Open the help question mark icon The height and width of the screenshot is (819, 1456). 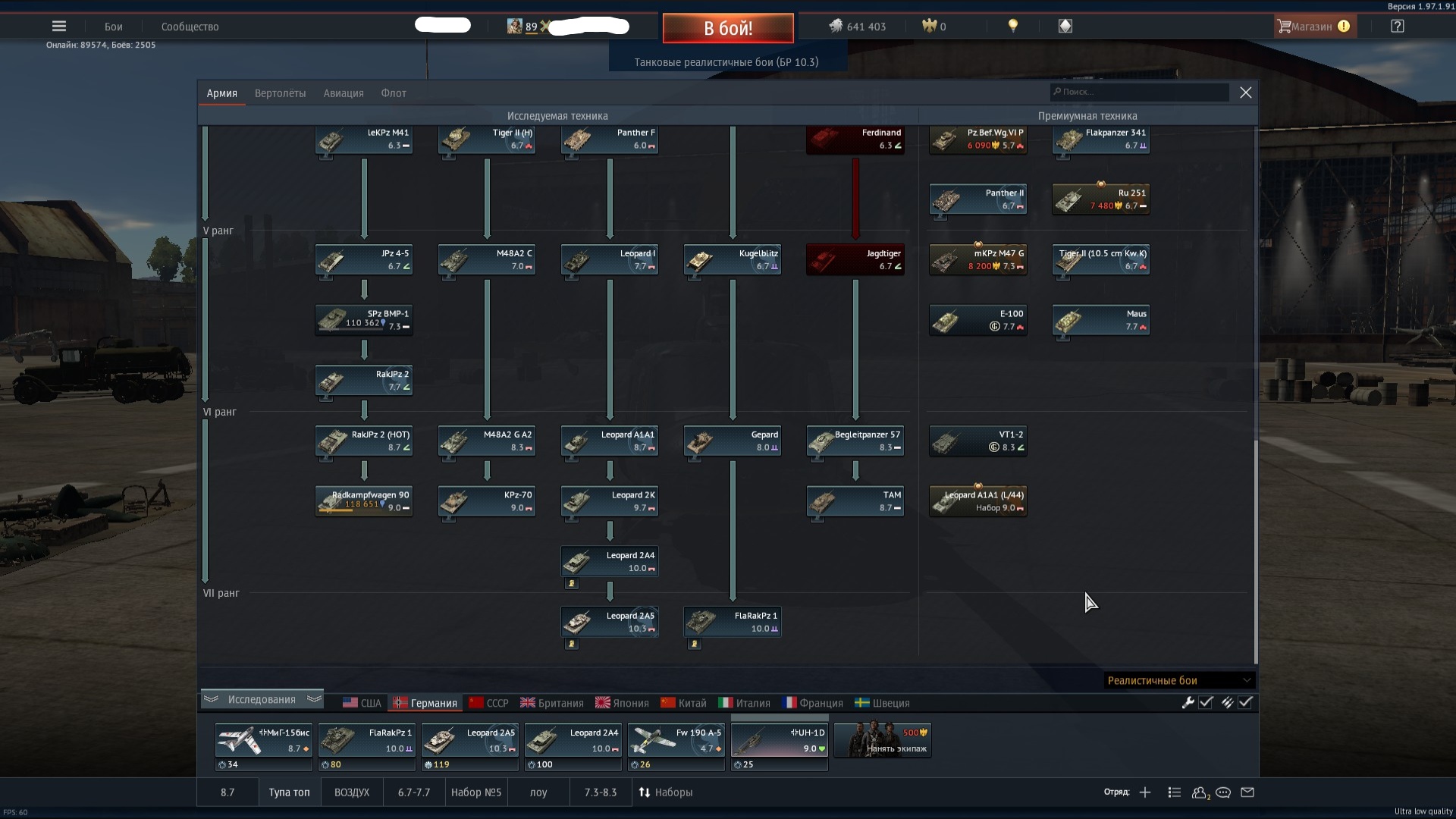[x=1398, y=26]
